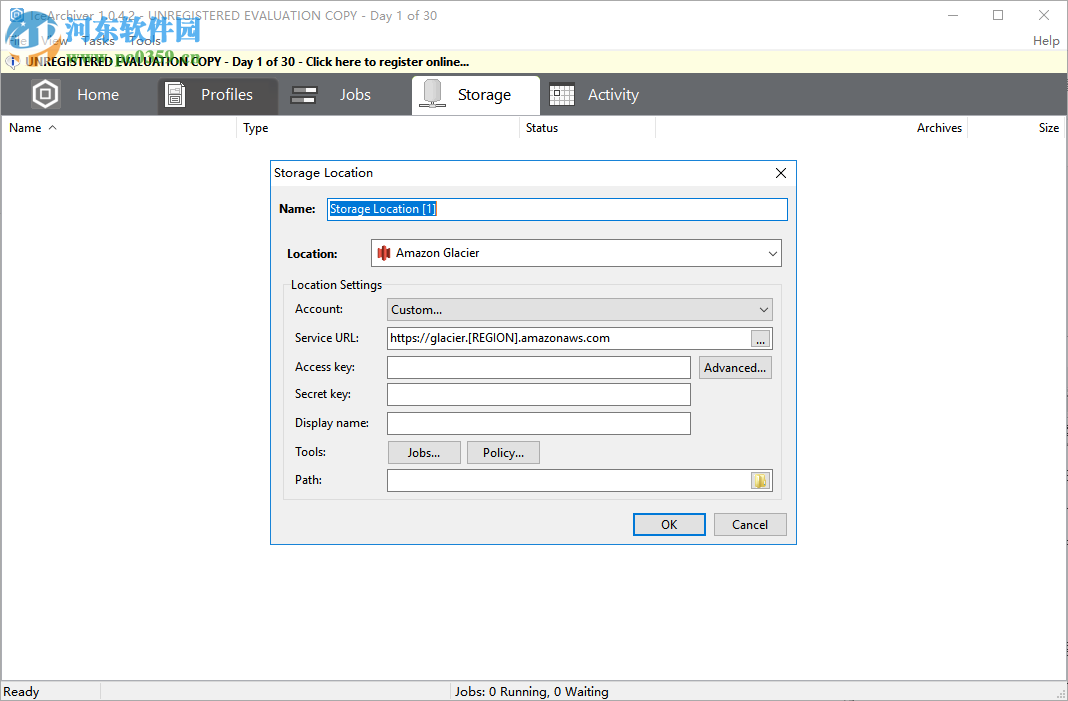
Task: Sort list by Type column
Action: click(378, 127)
